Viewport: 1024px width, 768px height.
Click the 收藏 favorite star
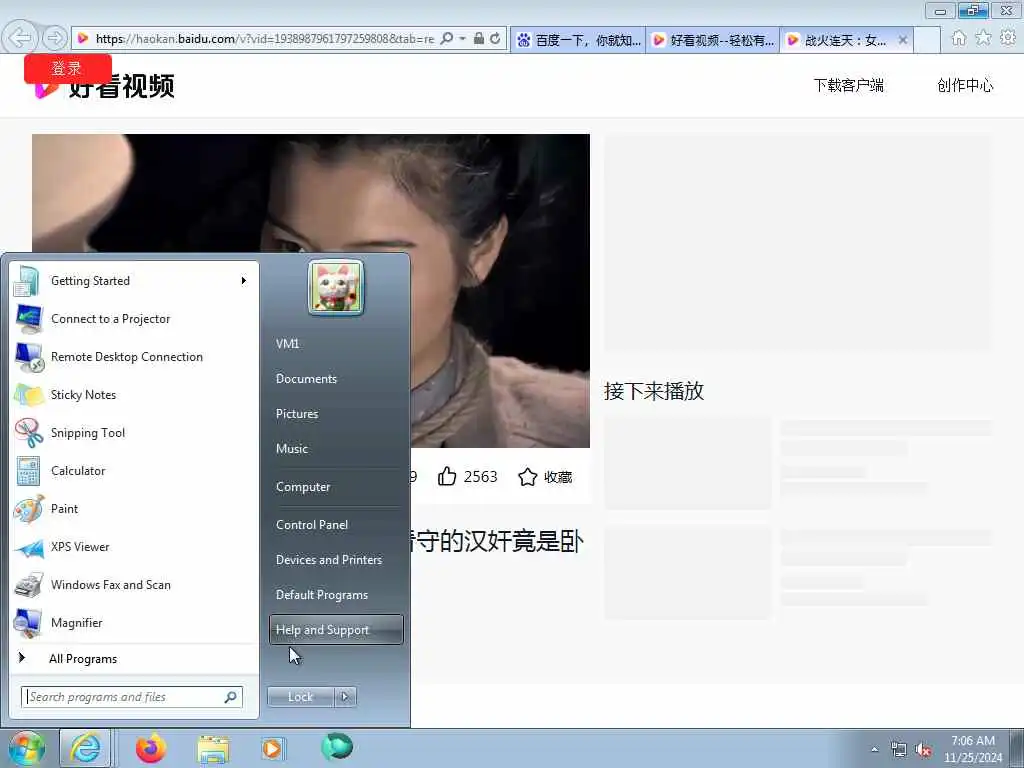(545, 477)
